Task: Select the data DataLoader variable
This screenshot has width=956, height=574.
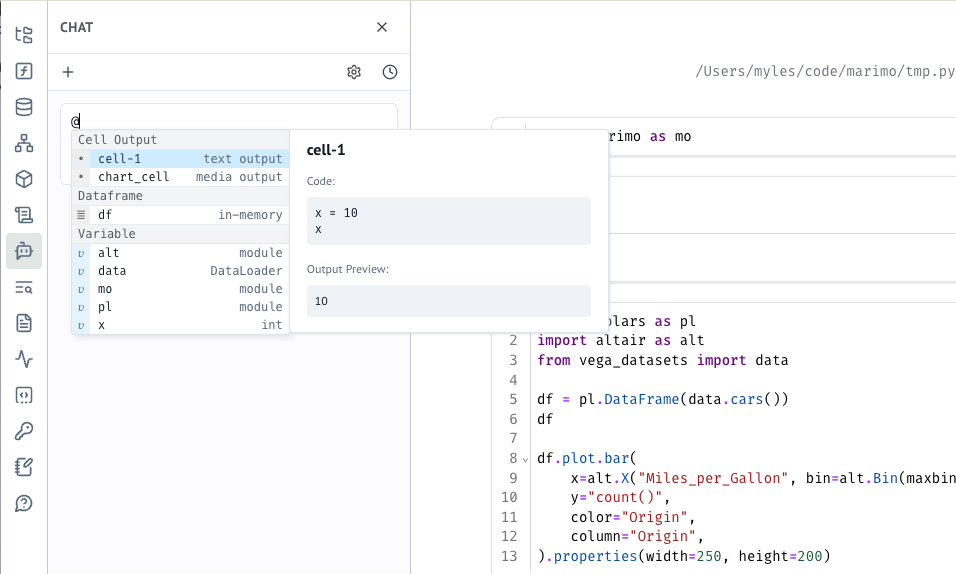Action: pyautogui.click(x=180, y=271)
